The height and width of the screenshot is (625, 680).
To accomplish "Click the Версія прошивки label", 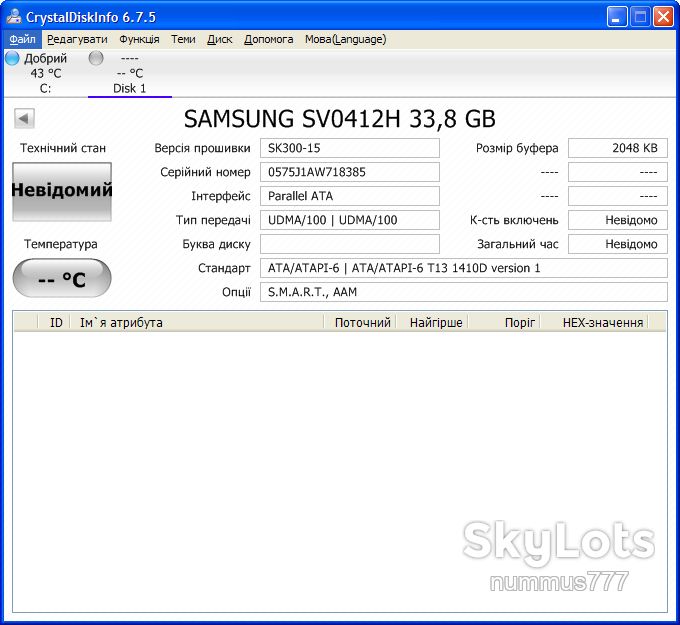I will click(203, 148).
